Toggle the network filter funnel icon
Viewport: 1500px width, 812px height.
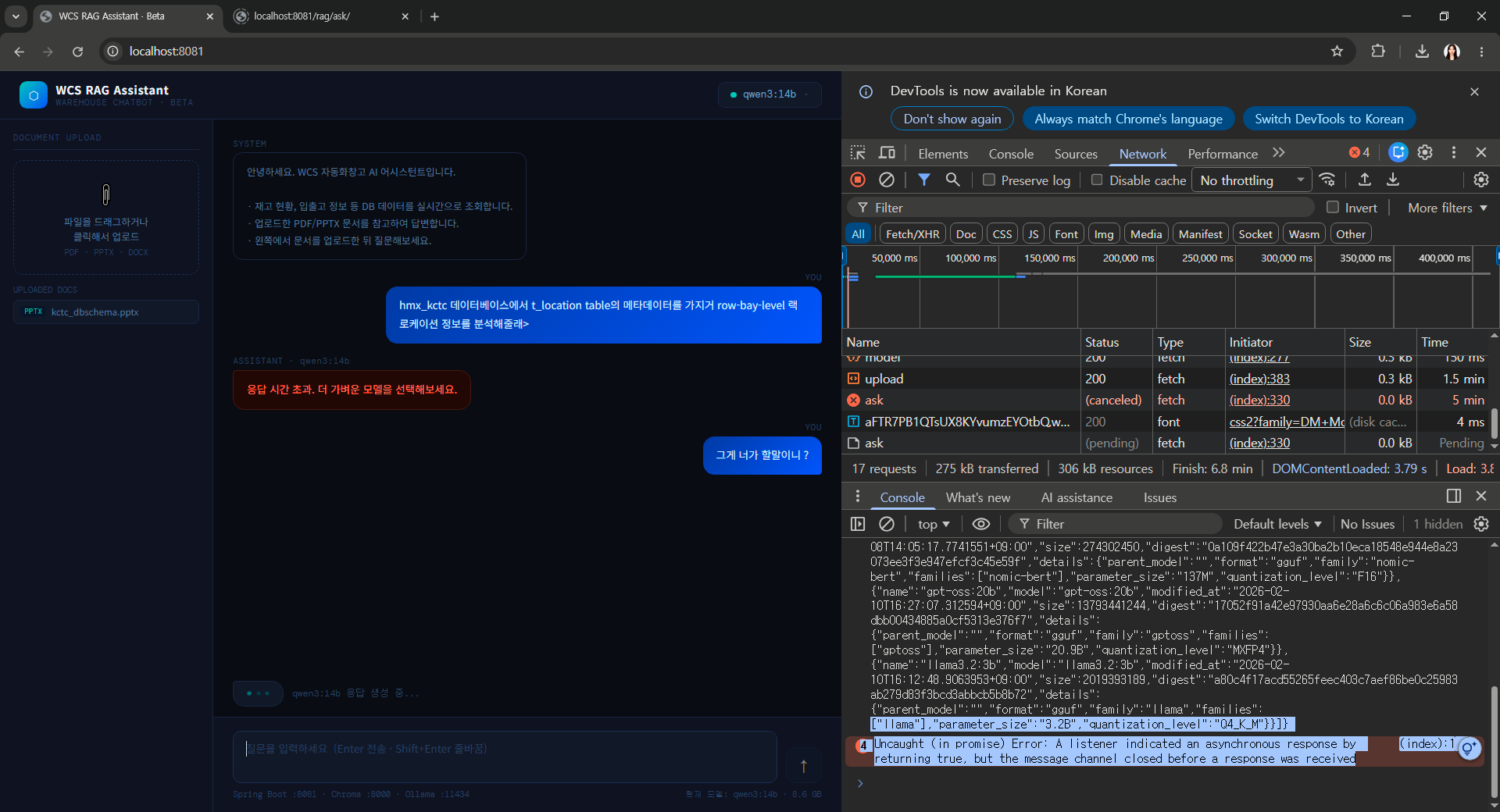coord(924,180)
